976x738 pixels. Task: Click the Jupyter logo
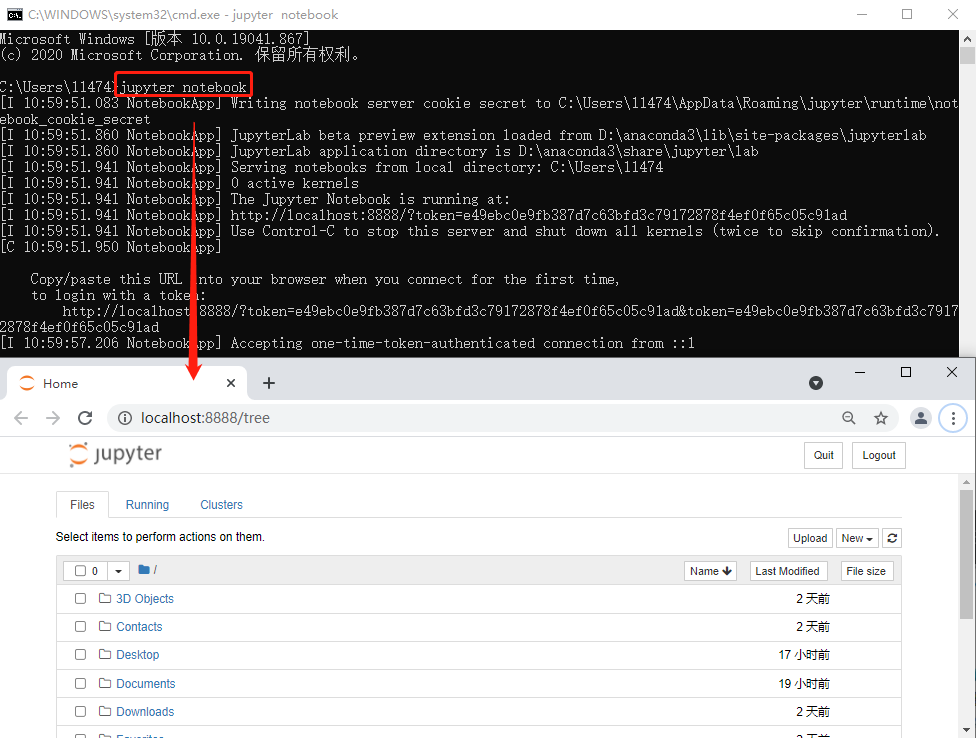pyautogui.click(x=115, y=454)
